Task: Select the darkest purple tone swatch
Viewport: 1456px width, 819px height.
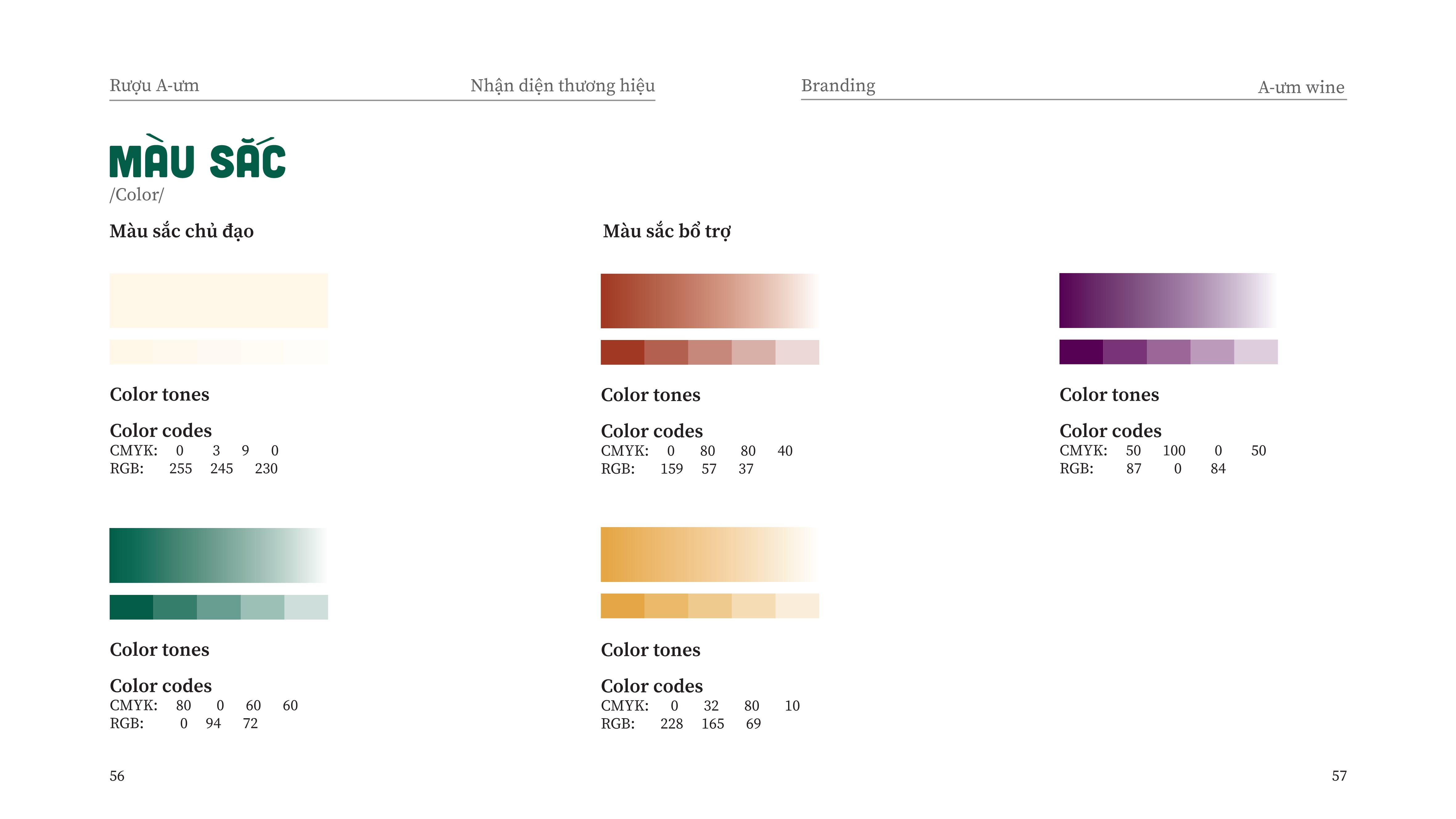Action: pyautogui.click(x=1081, y=352)
